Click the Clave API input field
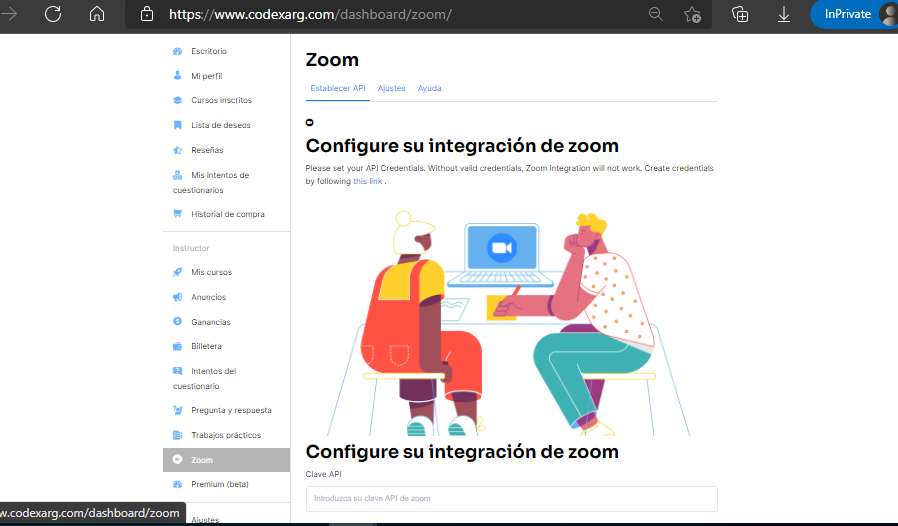The image size is (898, 526). (x=511, y=498)
